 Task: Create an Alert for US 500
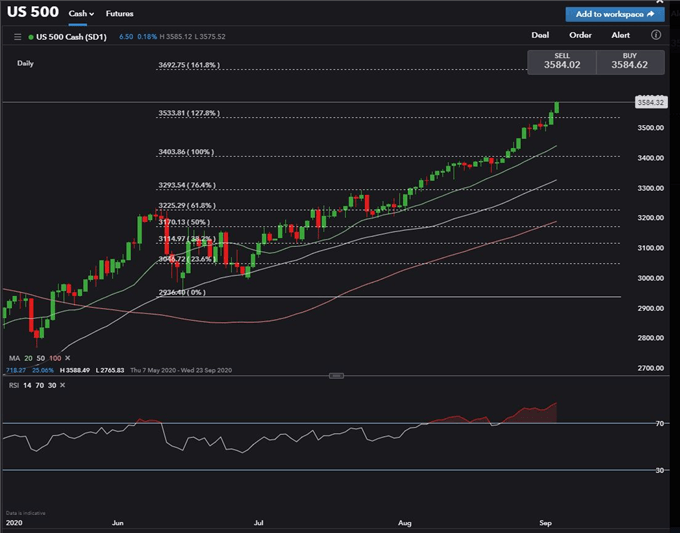click(621, 35)
